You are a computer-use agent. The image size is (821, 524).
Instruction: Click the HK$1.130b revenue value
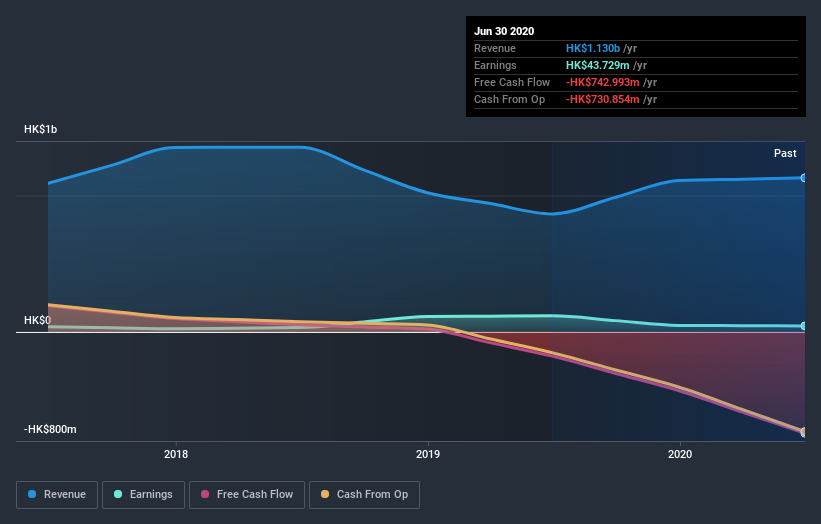[x=593, y=48]
